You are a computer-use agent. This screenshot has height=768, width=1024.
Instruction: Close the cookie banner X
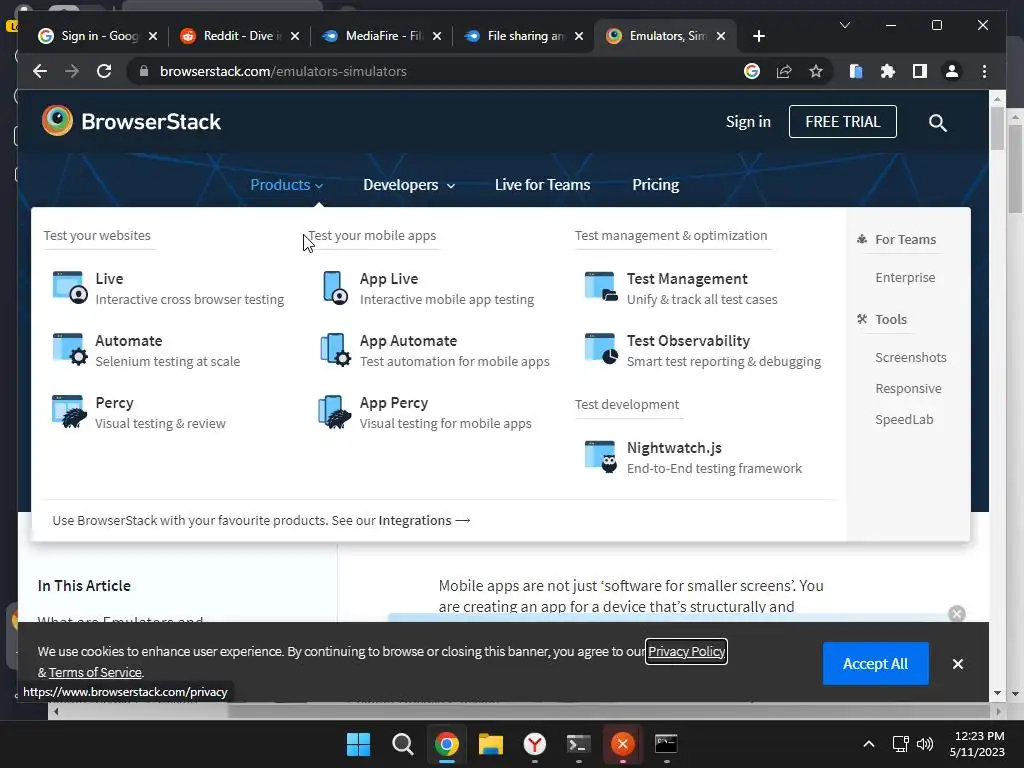point(957,664)
